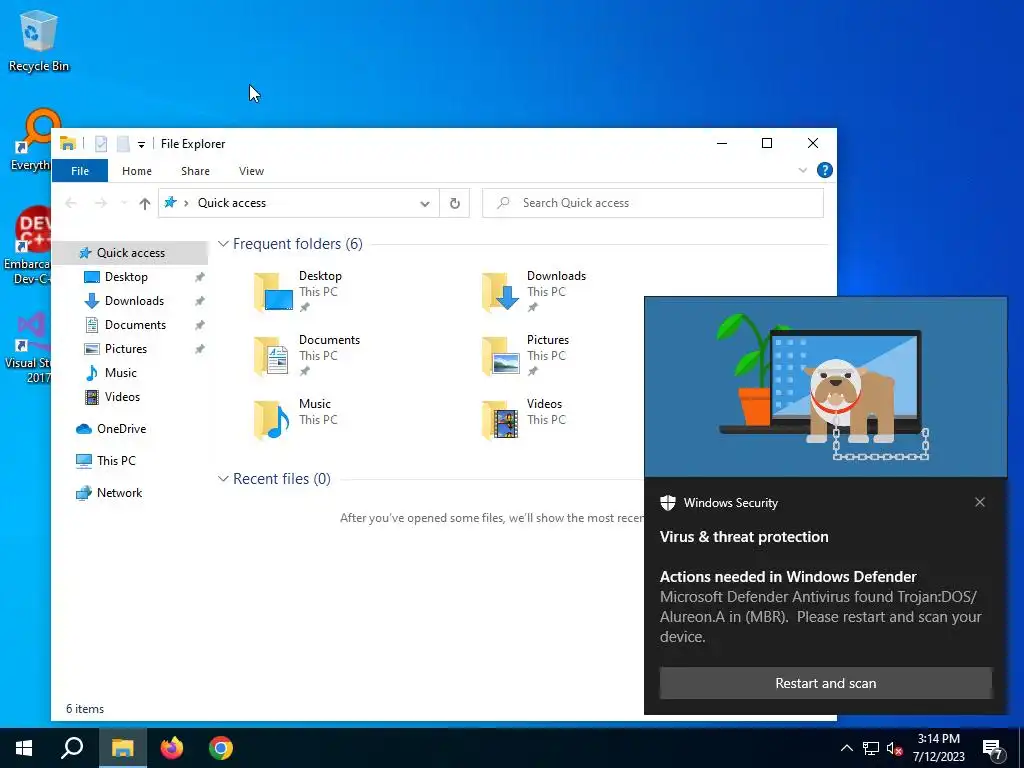
Task: Click the pin icon beside Downloads in navigation pane
Action: tap(200, 301)
